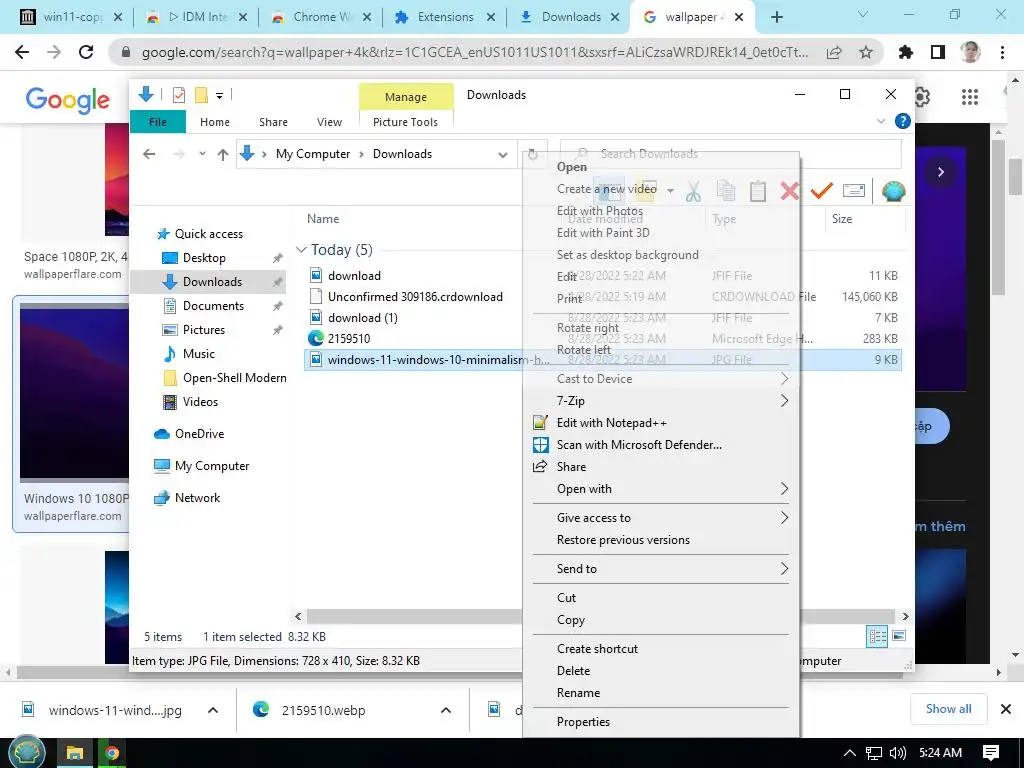Image resolution: width=1024 pixels, height=768 pixels.
Task: Click Explorer's horizontal scrollbar left arrow
Action: (x=298, y=616)
